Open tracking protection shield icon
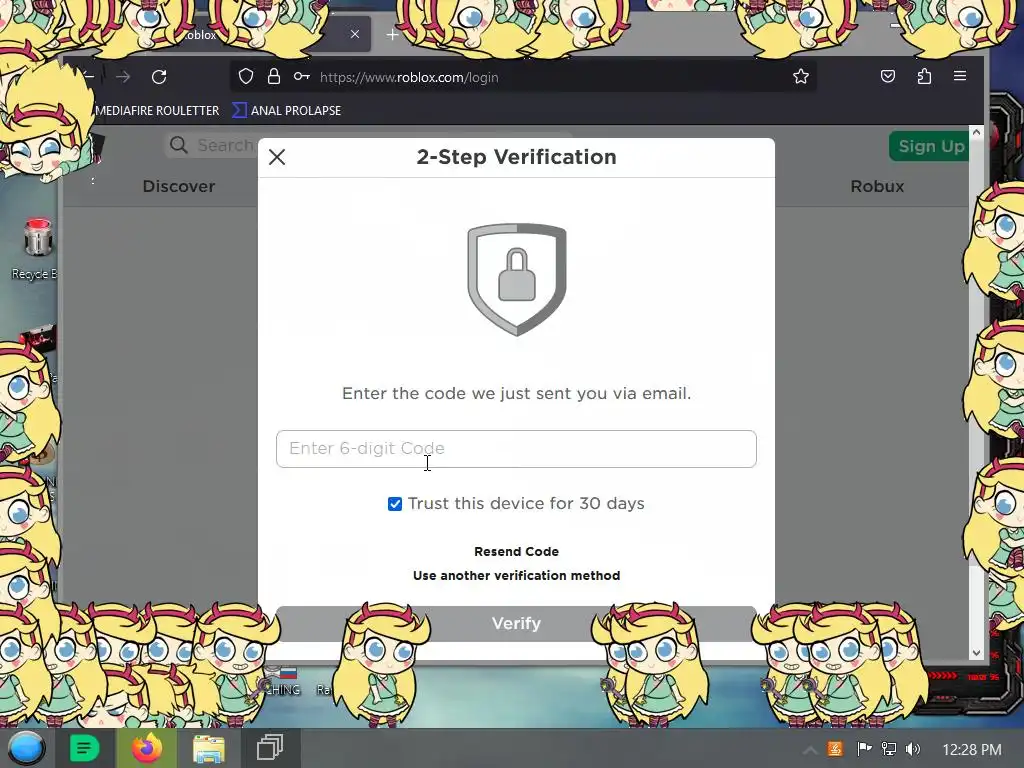 click(246, 76)
